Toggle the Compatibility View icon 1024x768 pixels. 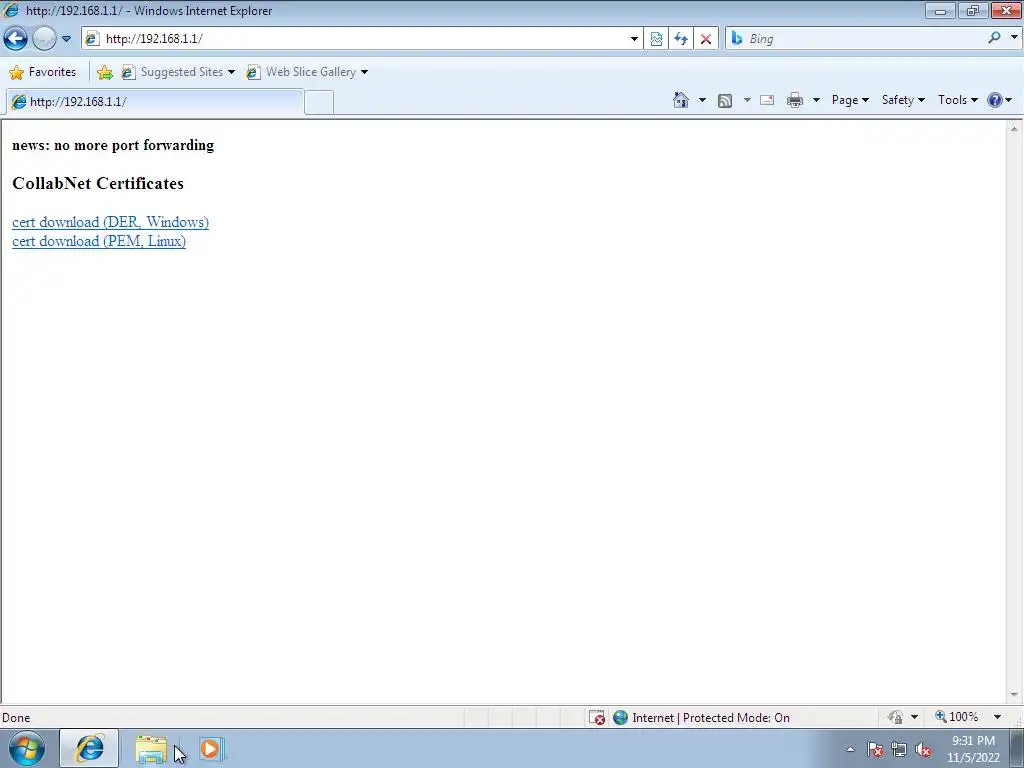click(656, 39)
